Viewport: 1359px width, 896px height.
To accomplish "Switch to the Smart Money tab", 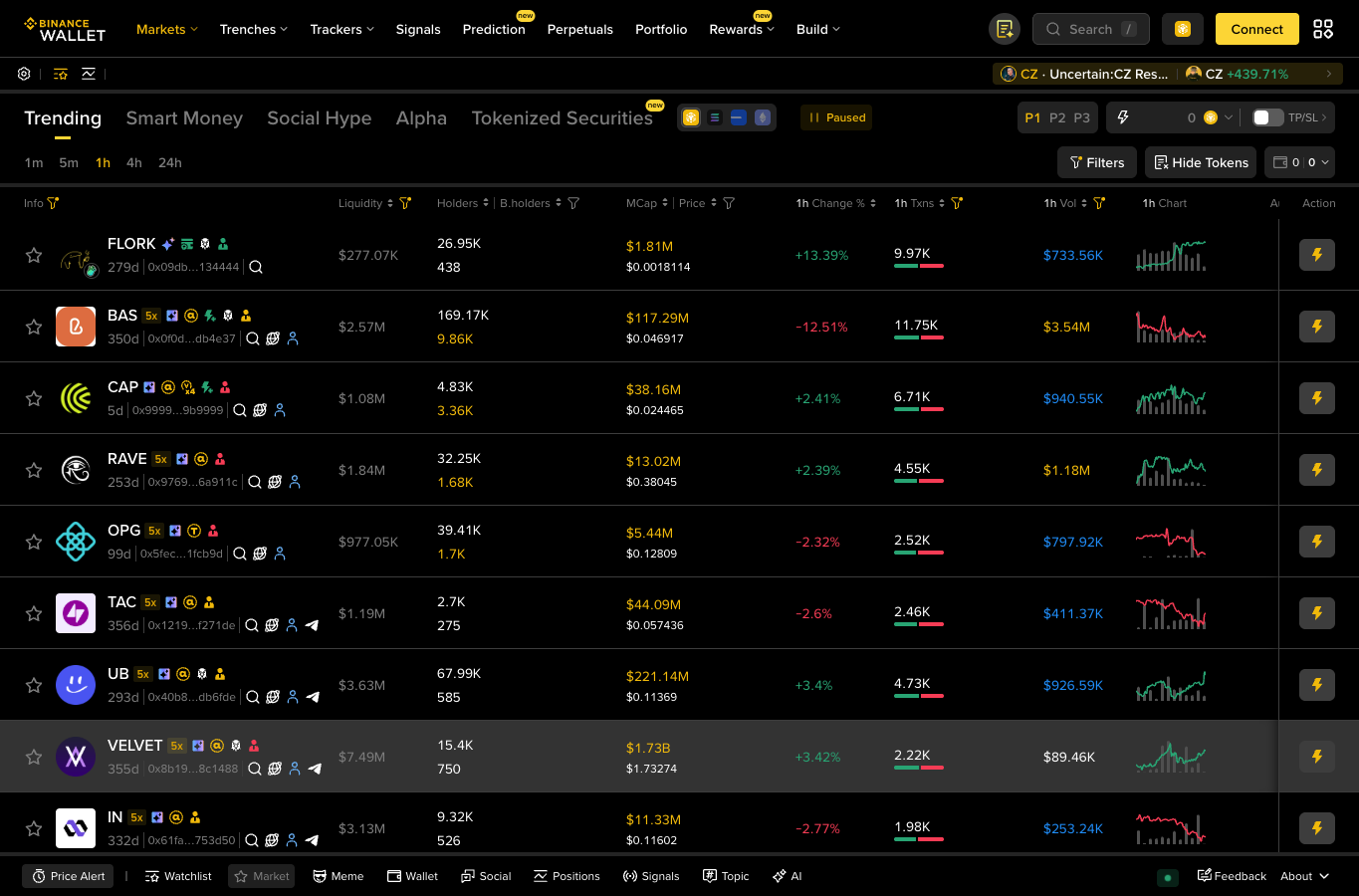I will [184, 117].
